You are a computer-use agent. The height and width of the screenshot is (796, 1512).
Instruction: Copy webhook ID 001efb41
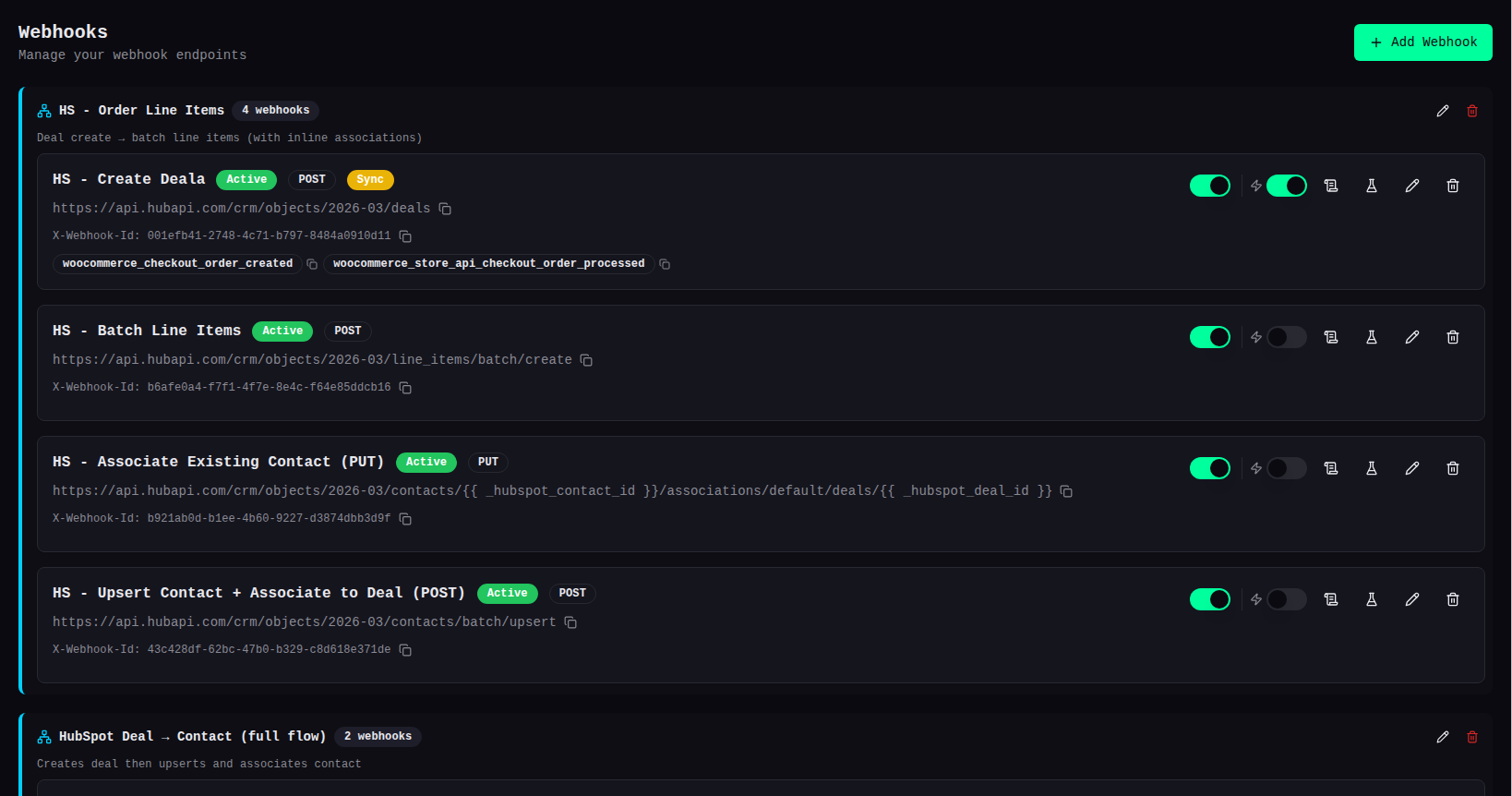(405, 236)
